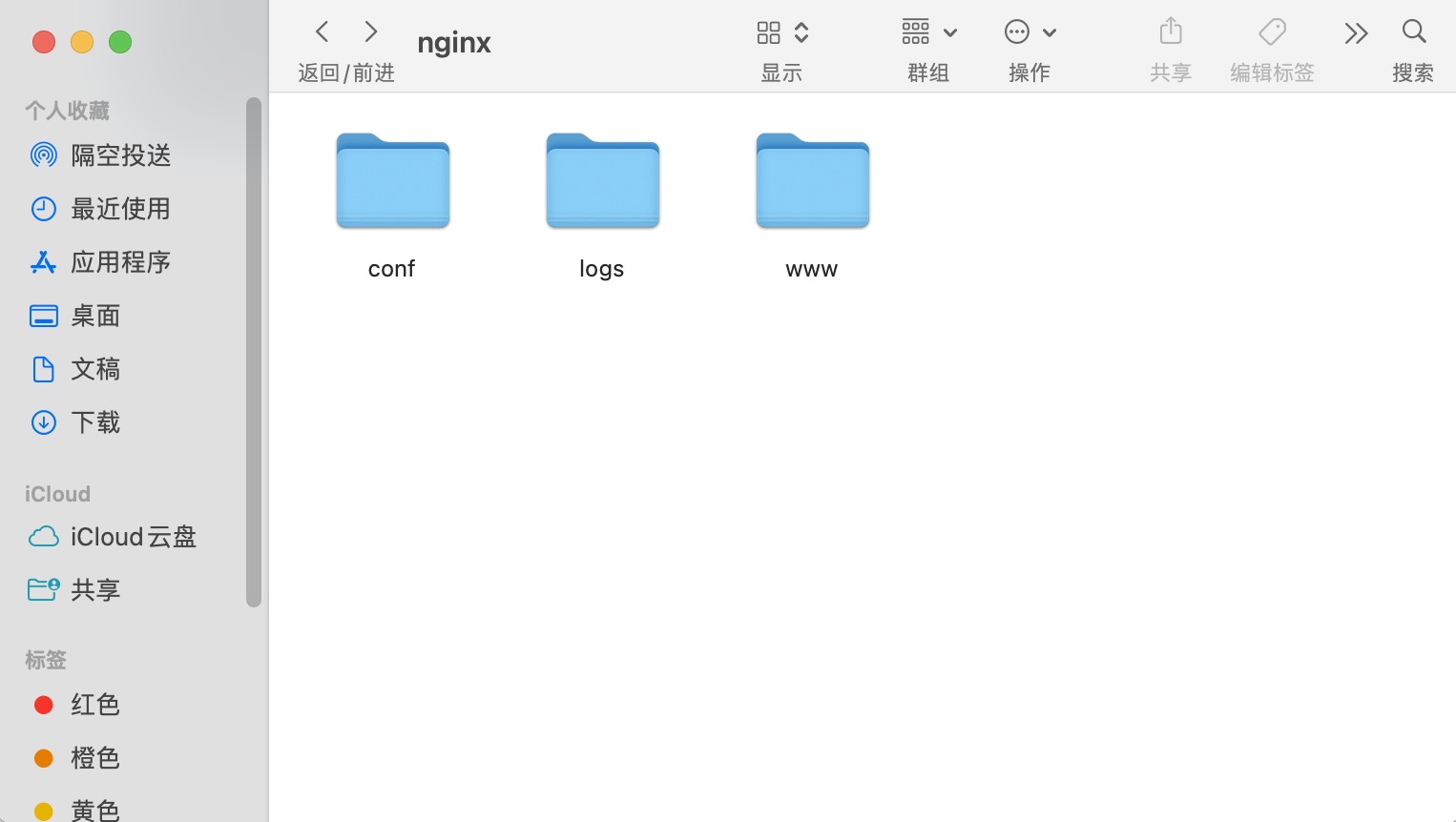The image size is (1456, 822).
Task: Filter by the yellow tag dot
Action: 44,812
